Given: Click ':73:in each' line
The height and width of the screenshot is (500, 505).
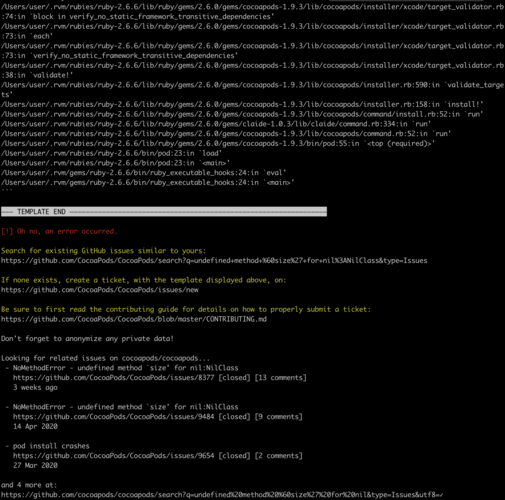Looking at the screenshot, I should [27, 36].
